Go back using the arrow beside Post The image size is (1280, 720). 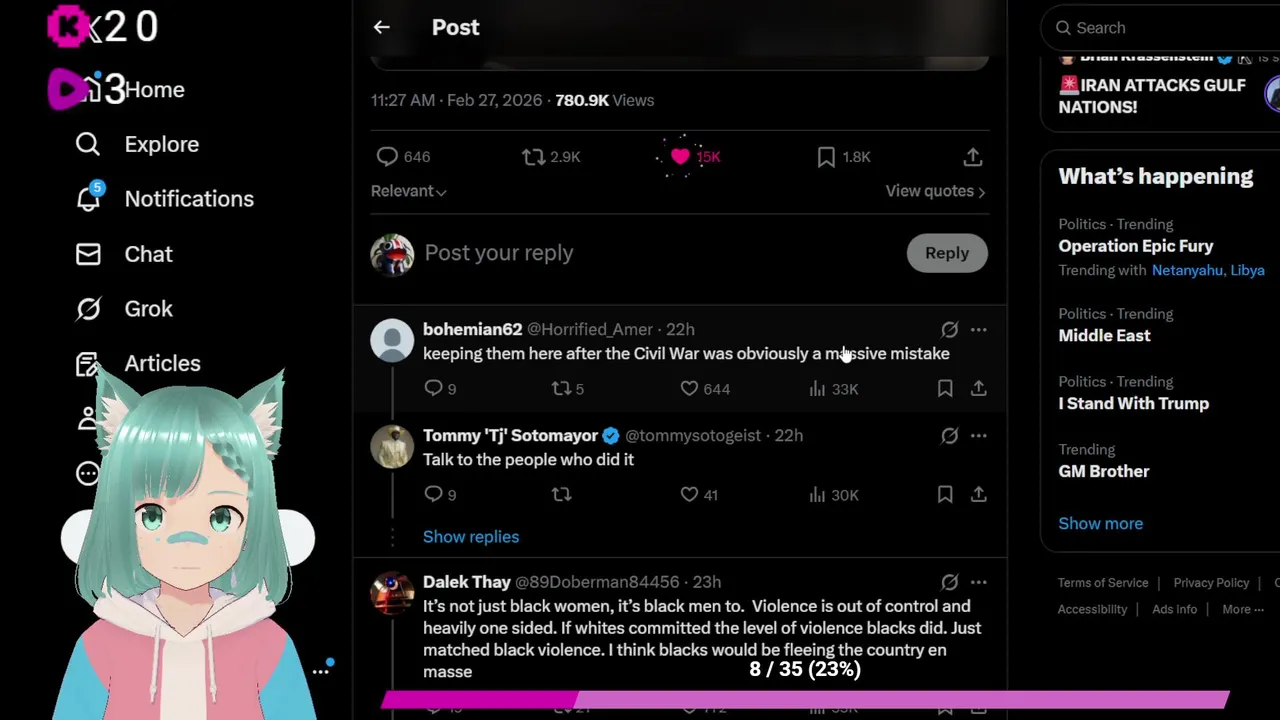click(x=381, y=27)
